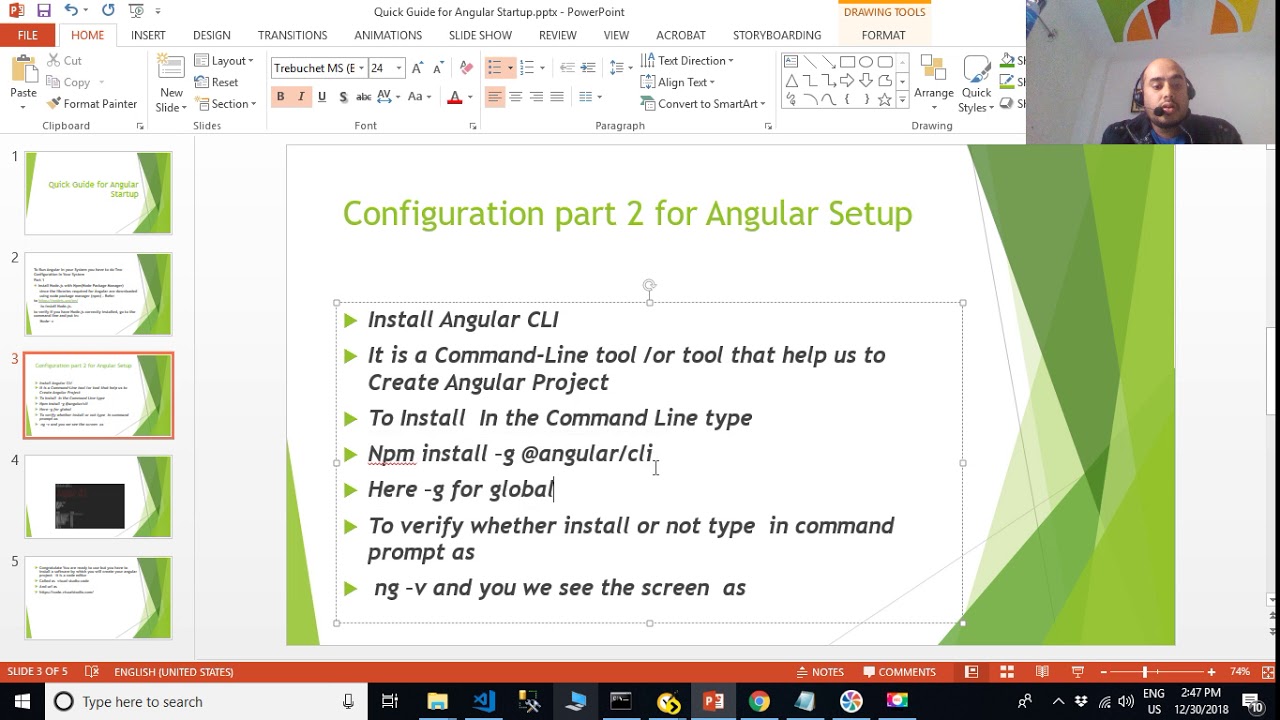Viewport: 1280px width, 720px height.
Task: Toggle Strikethrough formatting
Action: tap(364, 97)
